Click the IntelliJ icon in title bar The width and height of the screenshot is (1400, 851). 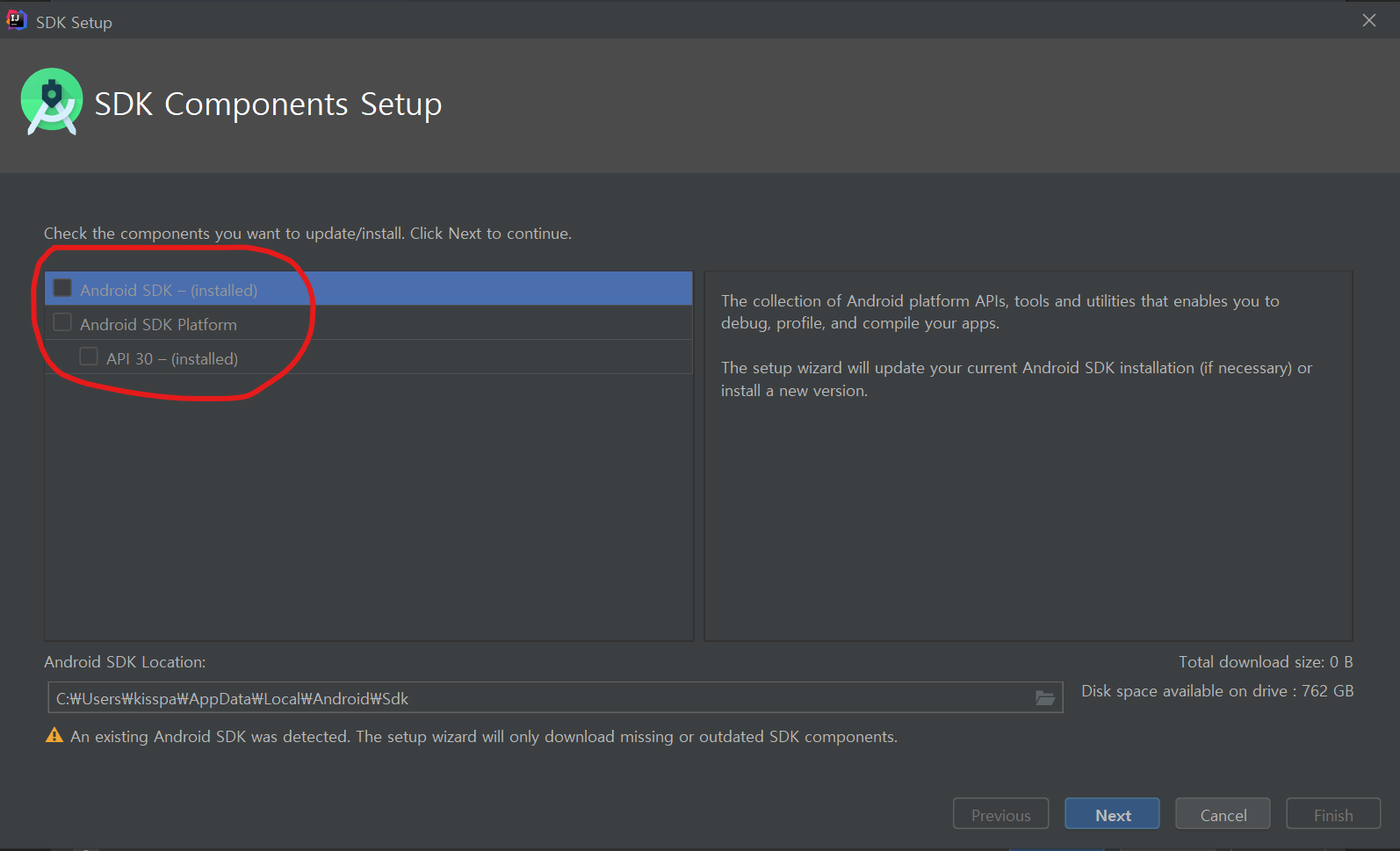[x=17, y=20]
